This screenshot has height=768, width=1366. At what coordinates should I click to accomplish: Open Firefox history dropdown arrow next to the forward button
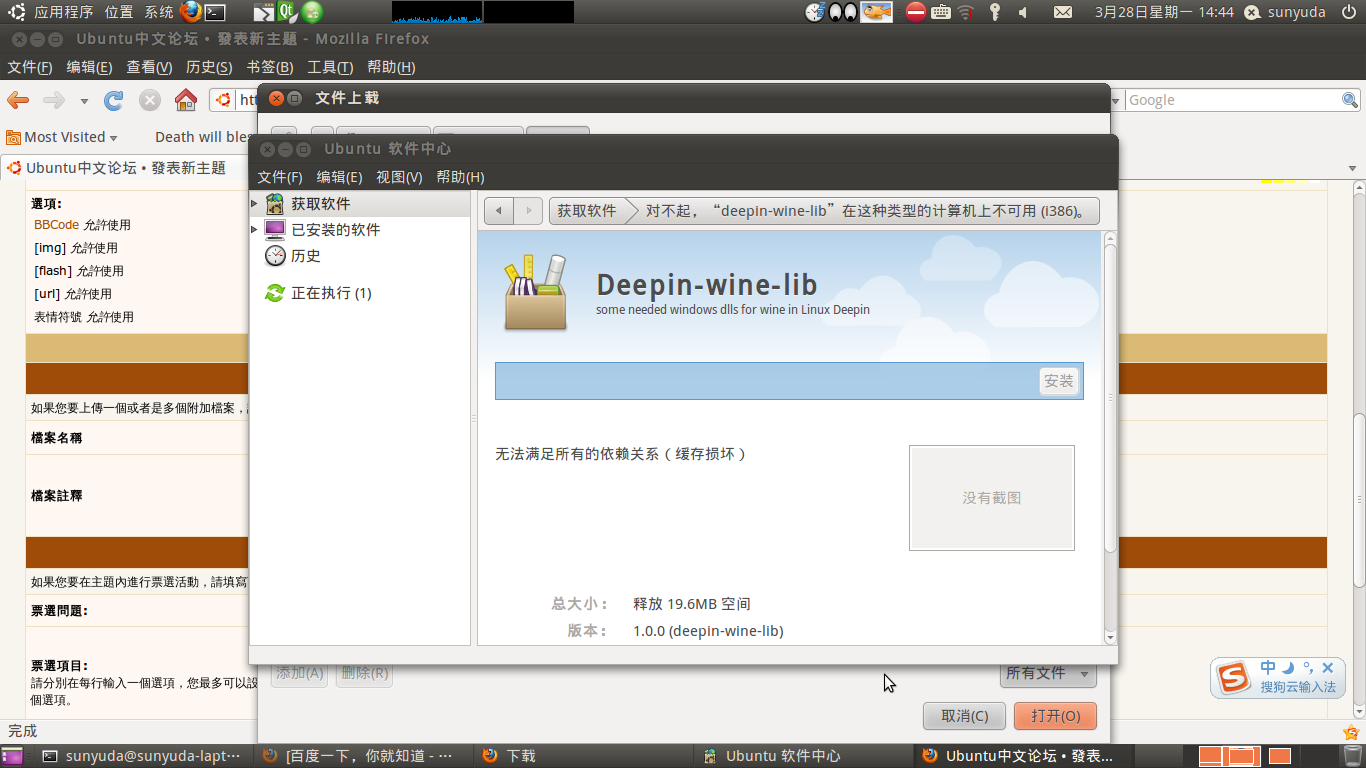pos(84,101)
